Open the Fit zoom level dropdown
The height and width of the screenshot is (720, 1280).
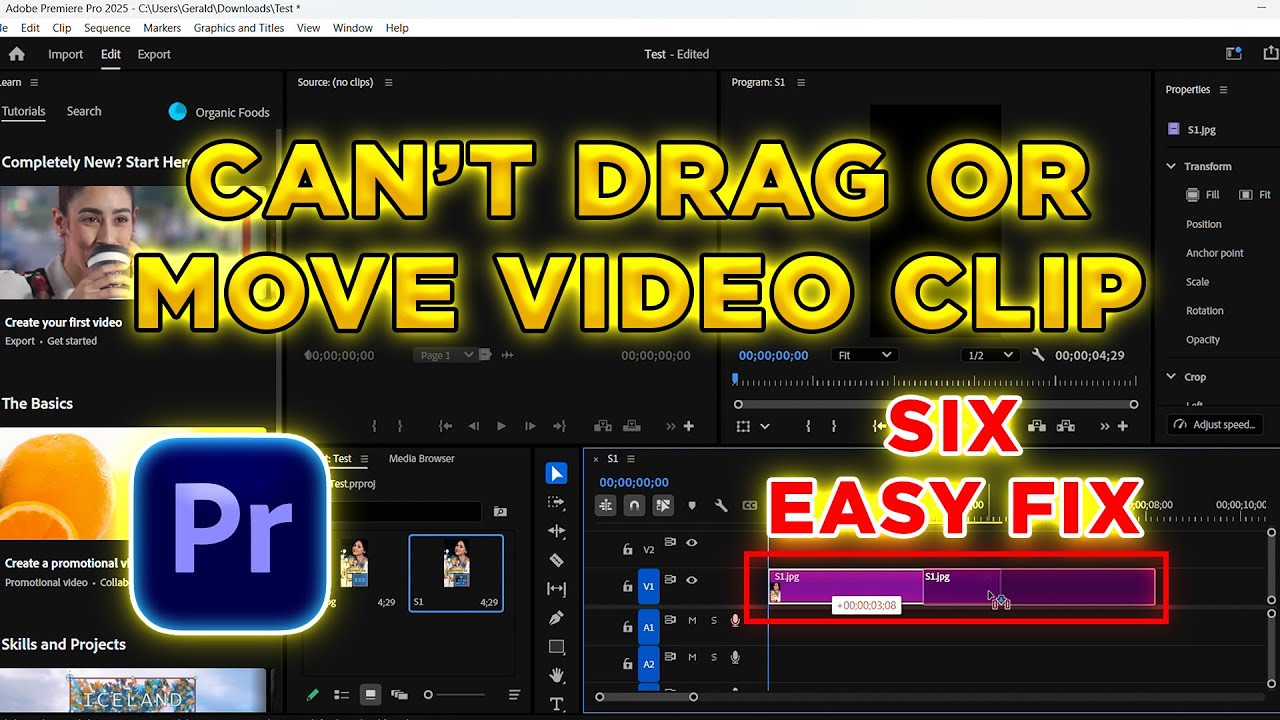864,355
